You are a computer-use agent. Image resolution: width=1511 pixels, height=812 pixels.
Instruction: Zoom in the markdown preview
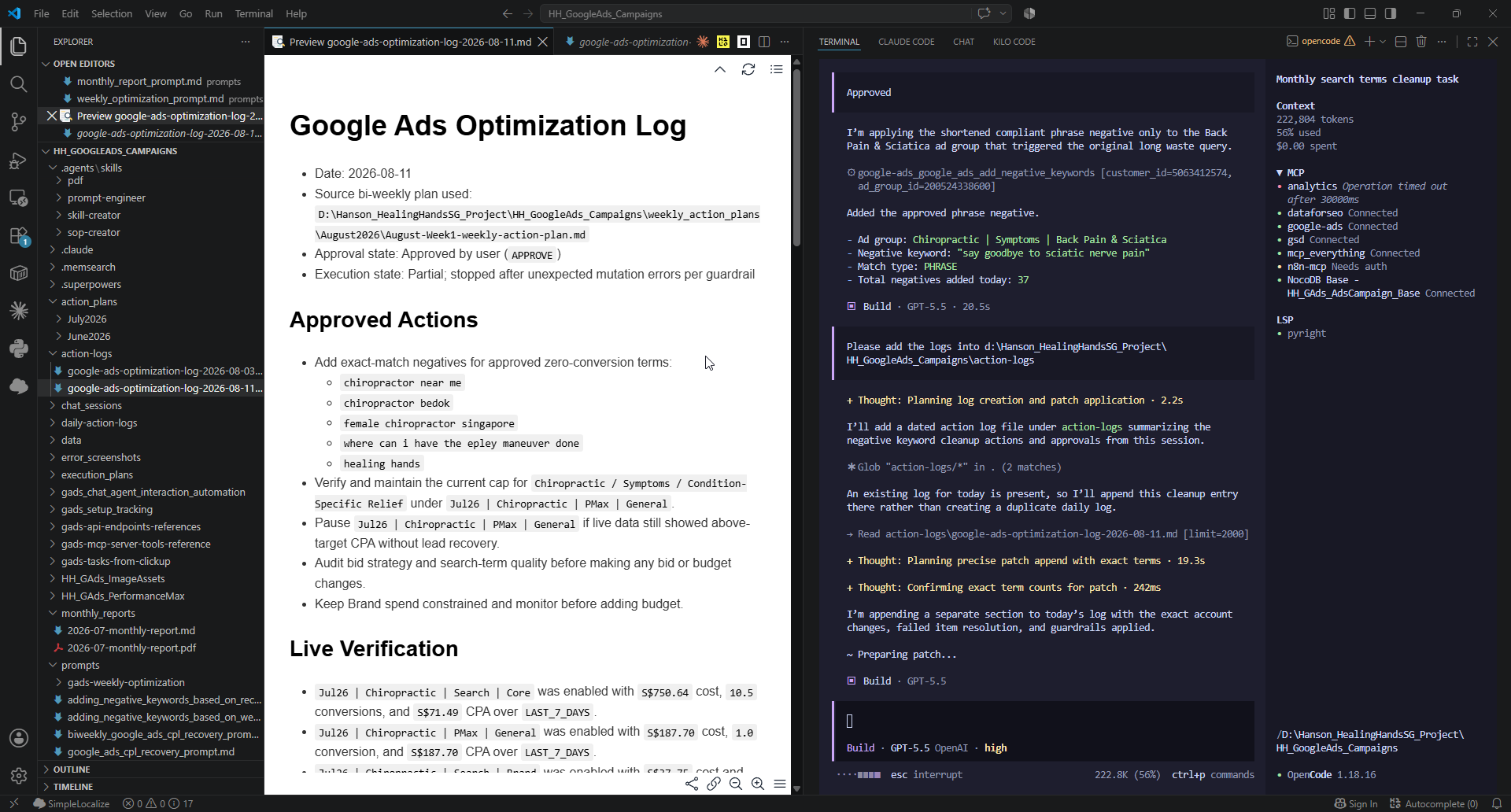pyautogui.click(x=758, y=784)
